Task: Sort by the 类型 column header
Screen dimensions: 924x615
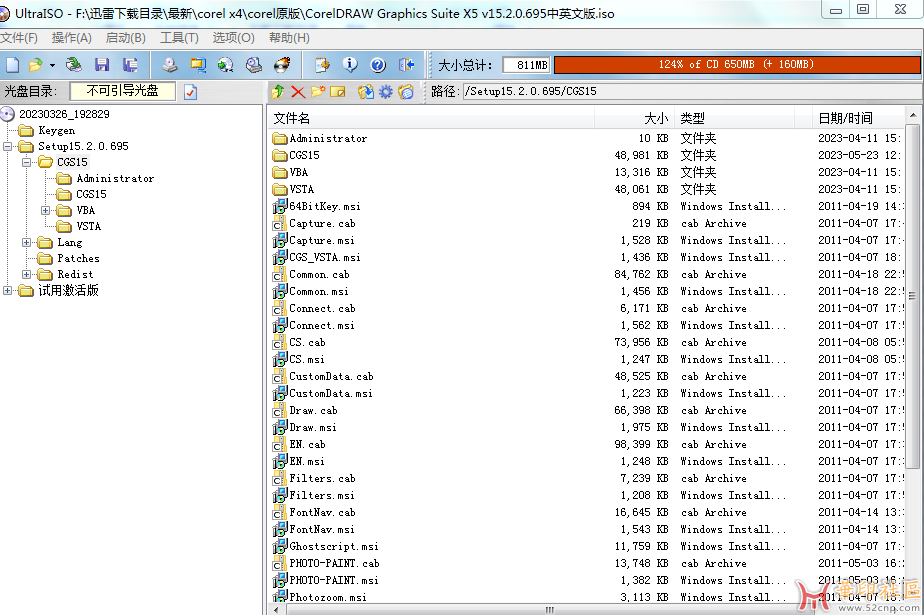Action: tap(734, 118)
